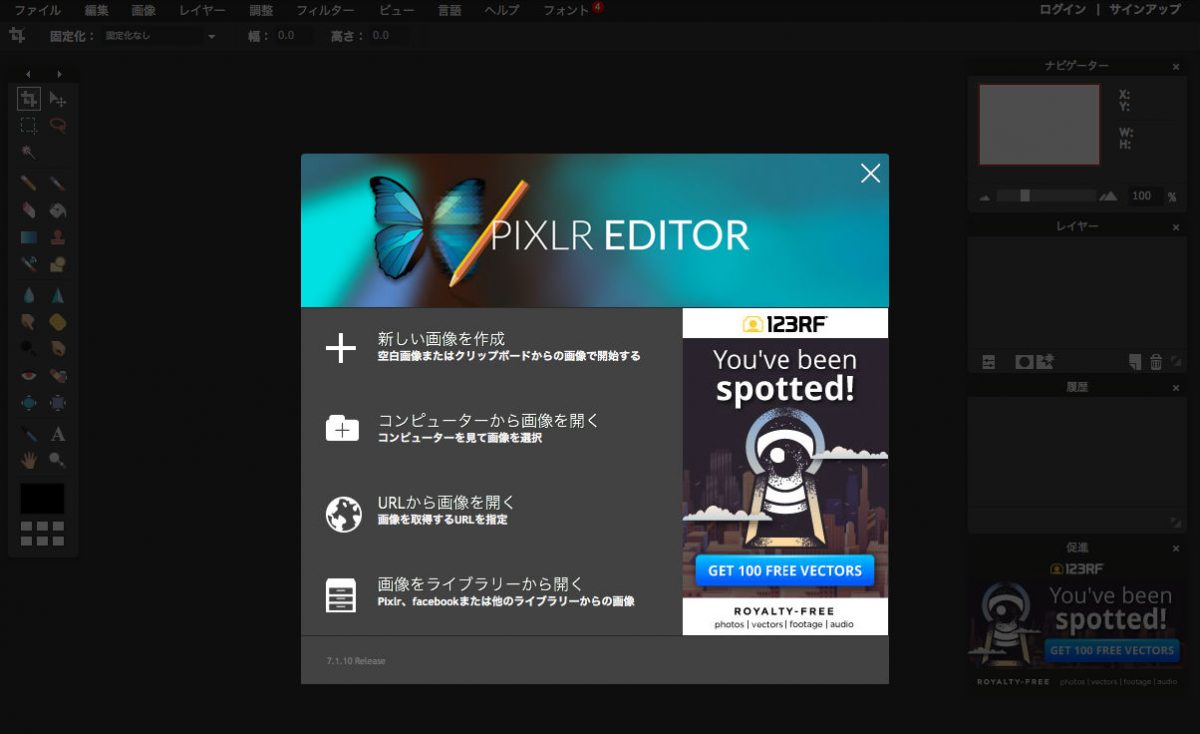This screenshot has height=734, width=1200.
Task: Select the Move tool in the toolbox
Action: (58, 99)
